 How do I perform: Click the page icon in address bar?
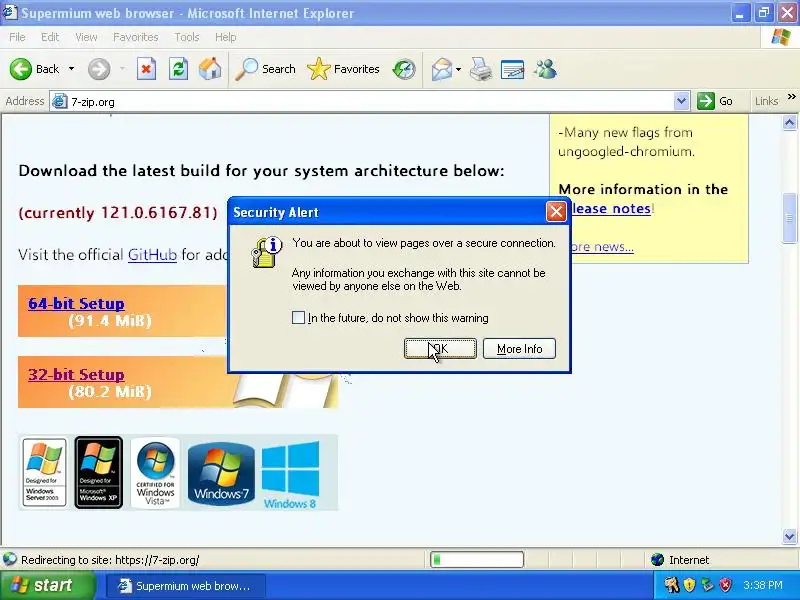[x=60, y=102]
